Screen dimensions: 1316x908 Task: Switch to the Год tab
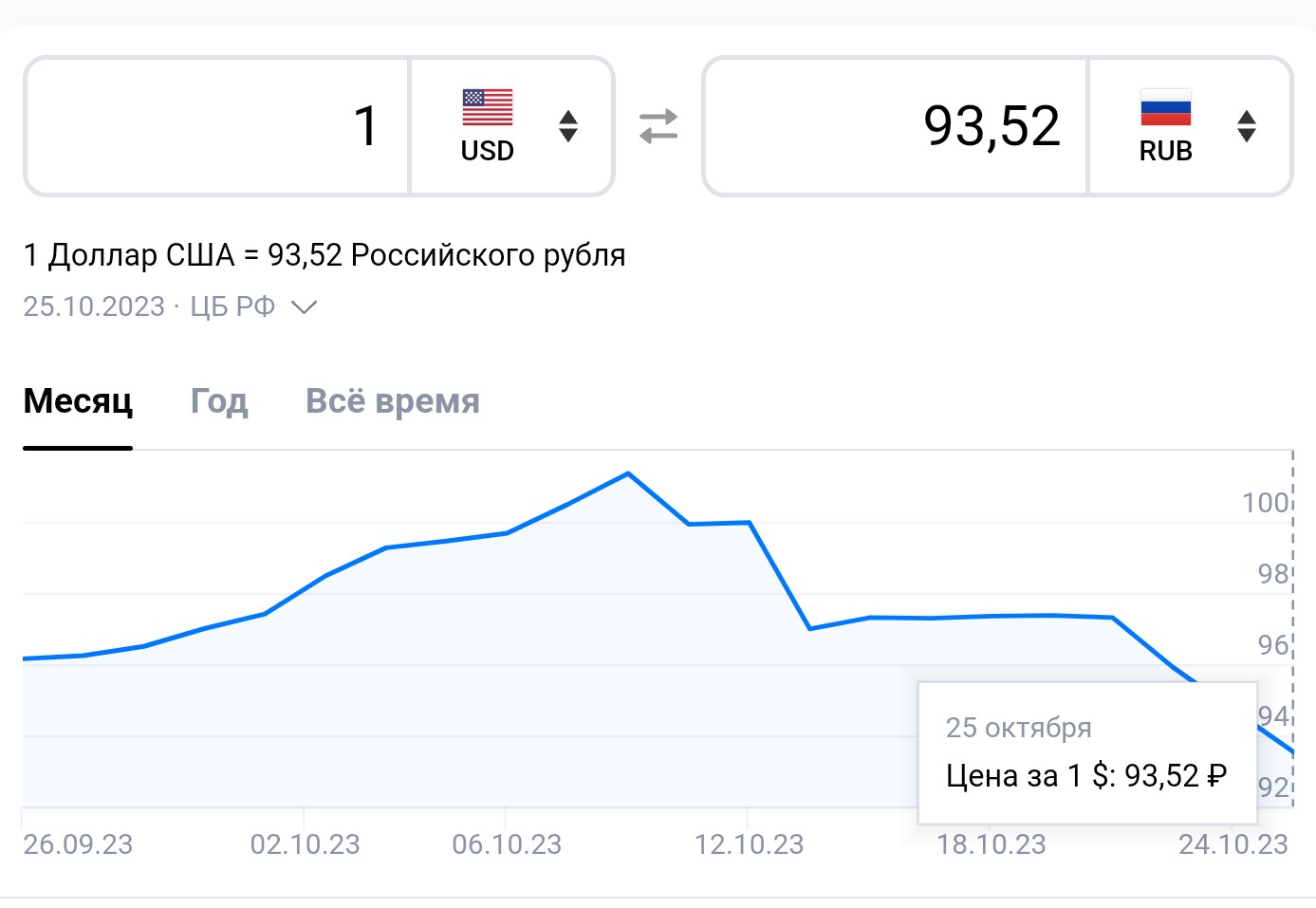(x=219, y=401)
